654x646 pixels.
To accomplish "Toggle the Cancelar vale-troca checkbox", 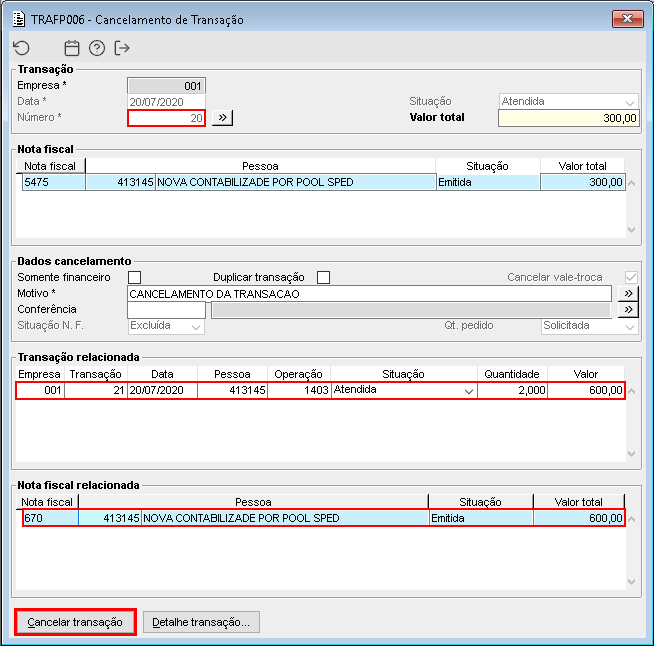I will 631,277.
